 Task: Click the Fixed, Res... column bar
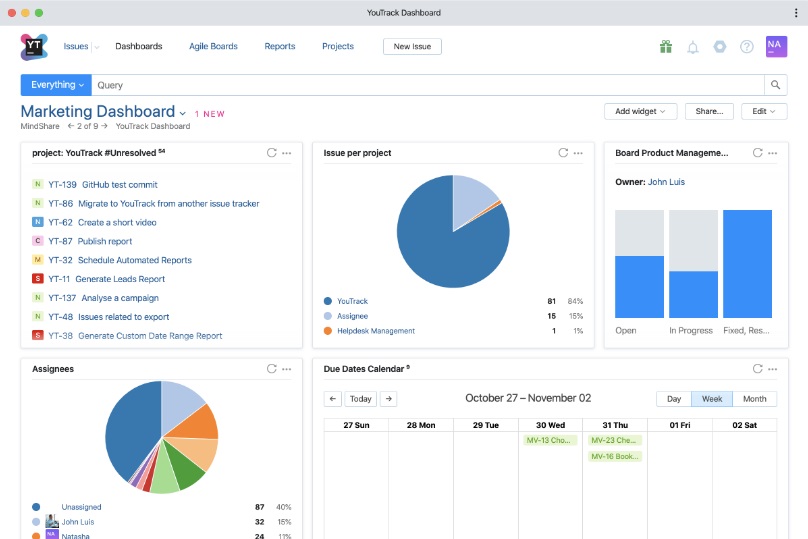coord(747,264)
